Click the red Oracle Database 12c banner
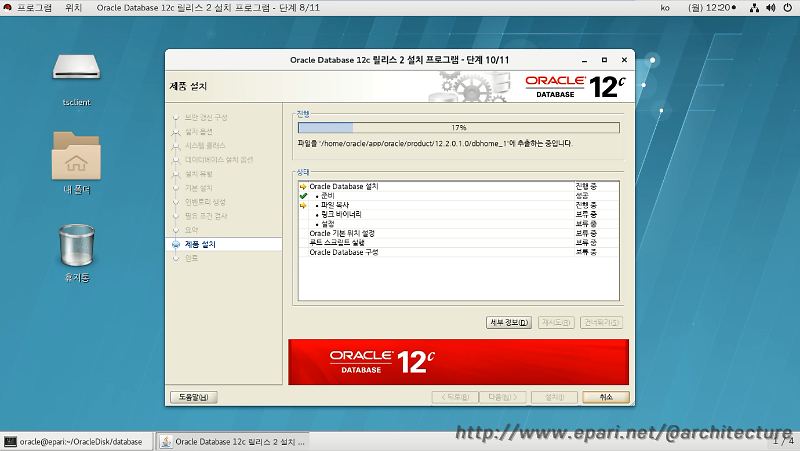This screenshot has height=451, width=800. (458, 362)
